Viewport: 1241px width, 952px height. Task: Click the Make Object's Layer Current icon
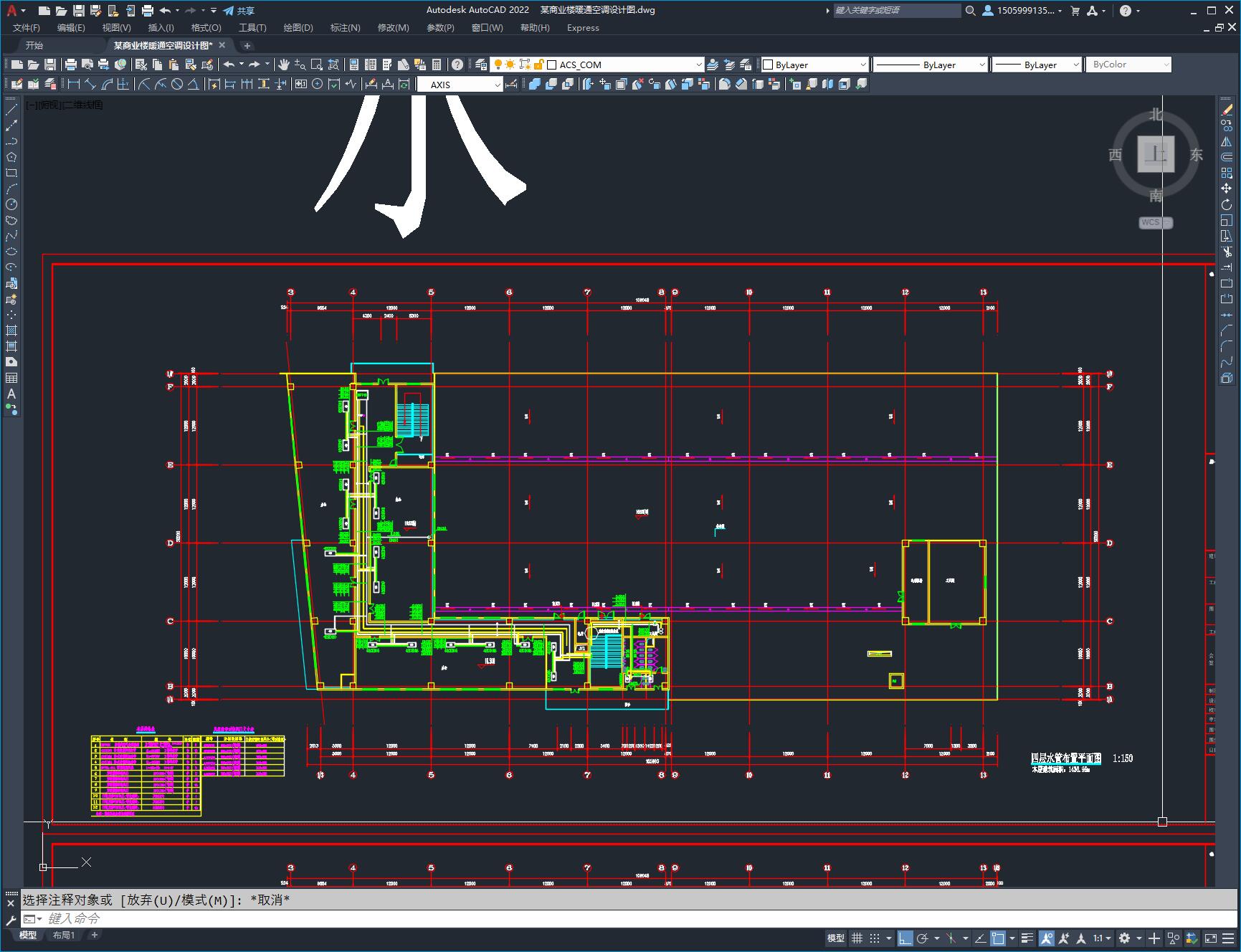[x=713, y=65]
